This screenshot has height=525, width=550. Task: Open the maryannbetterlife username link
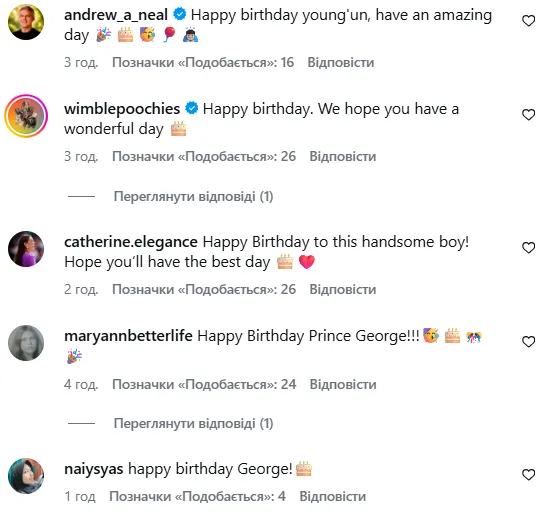coord(128,336)
